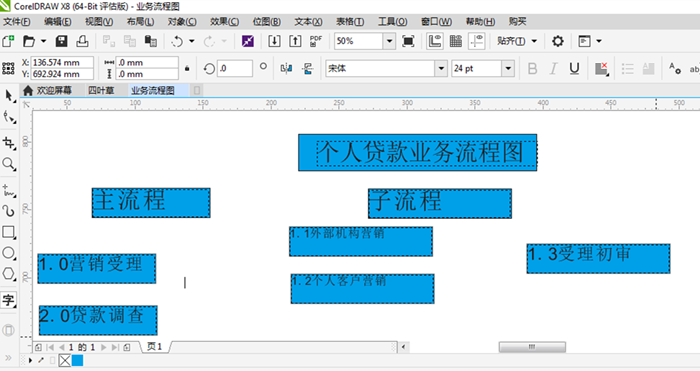
Task: Click the Export icon
Action: point(295,42)
